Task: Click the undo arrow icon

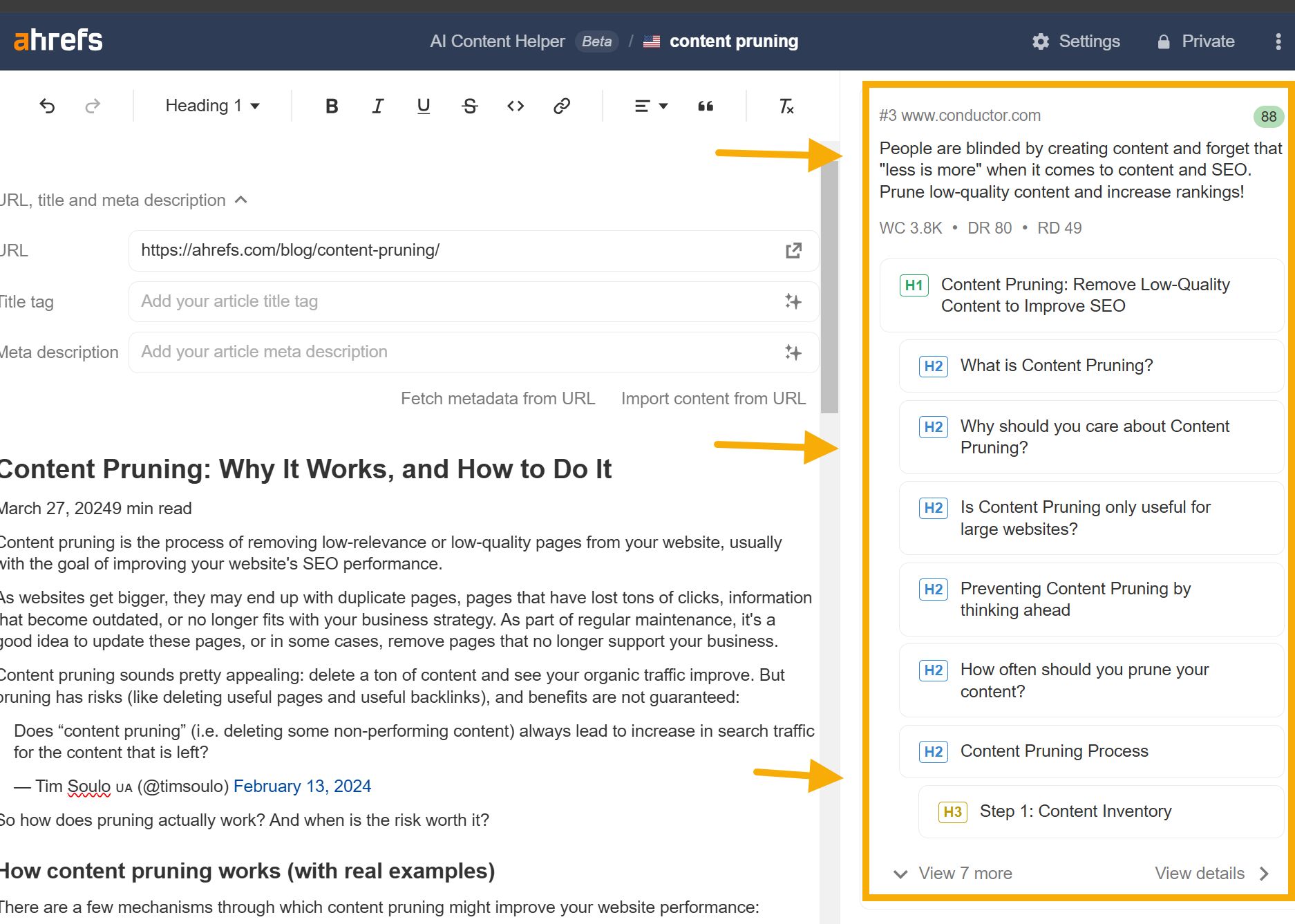Action: tap(47, 106)
